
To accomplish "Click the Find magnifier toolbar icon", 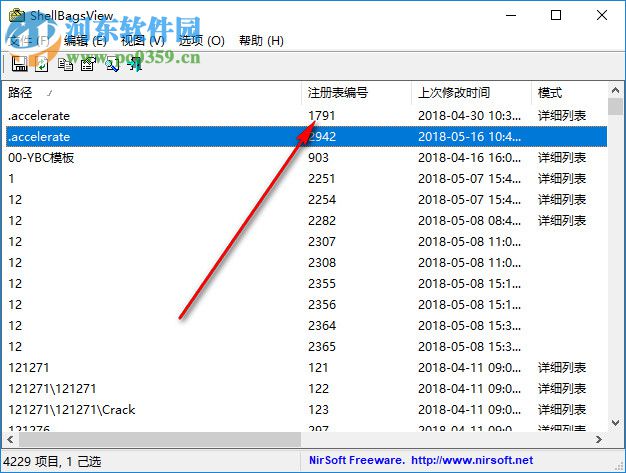I will [x=112, y=64].
